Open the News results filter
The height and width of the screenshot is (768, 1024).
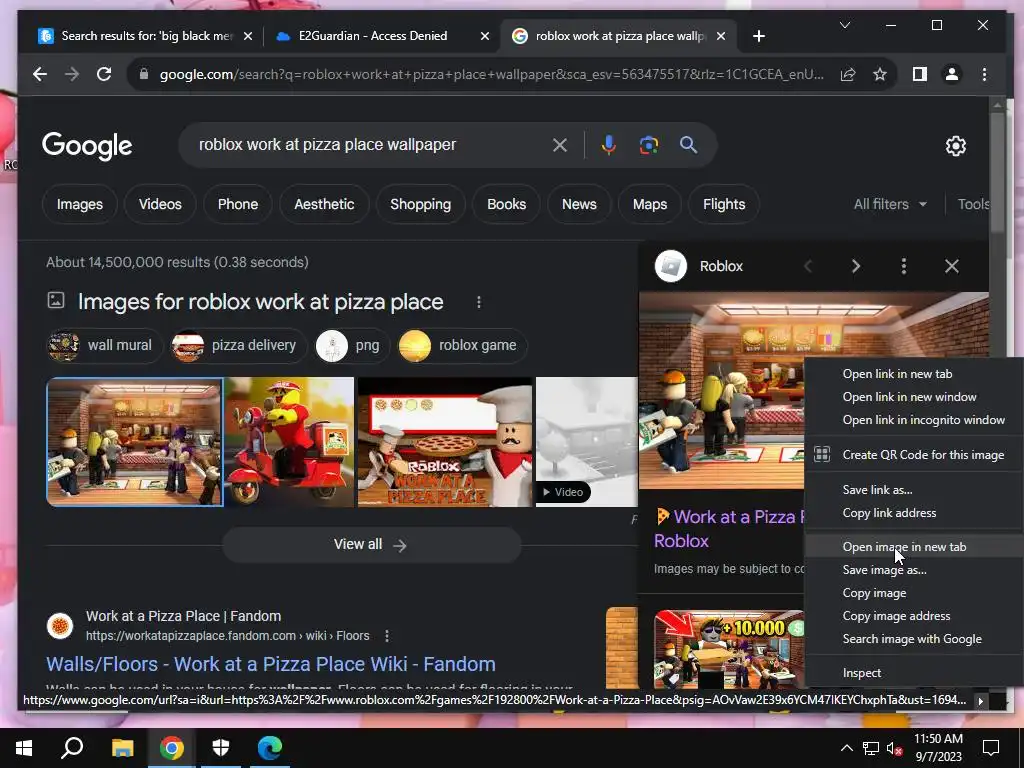579,204
